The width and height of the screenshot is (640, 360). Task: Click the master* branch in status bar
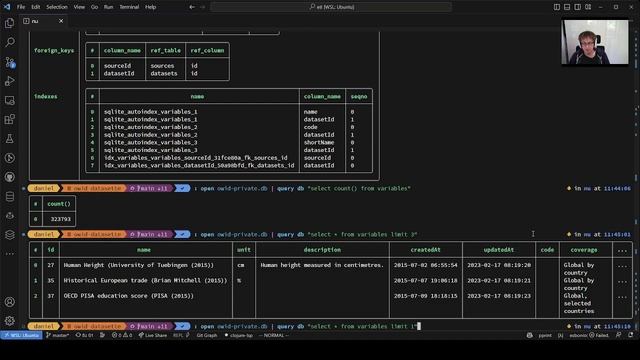(58, 335)
